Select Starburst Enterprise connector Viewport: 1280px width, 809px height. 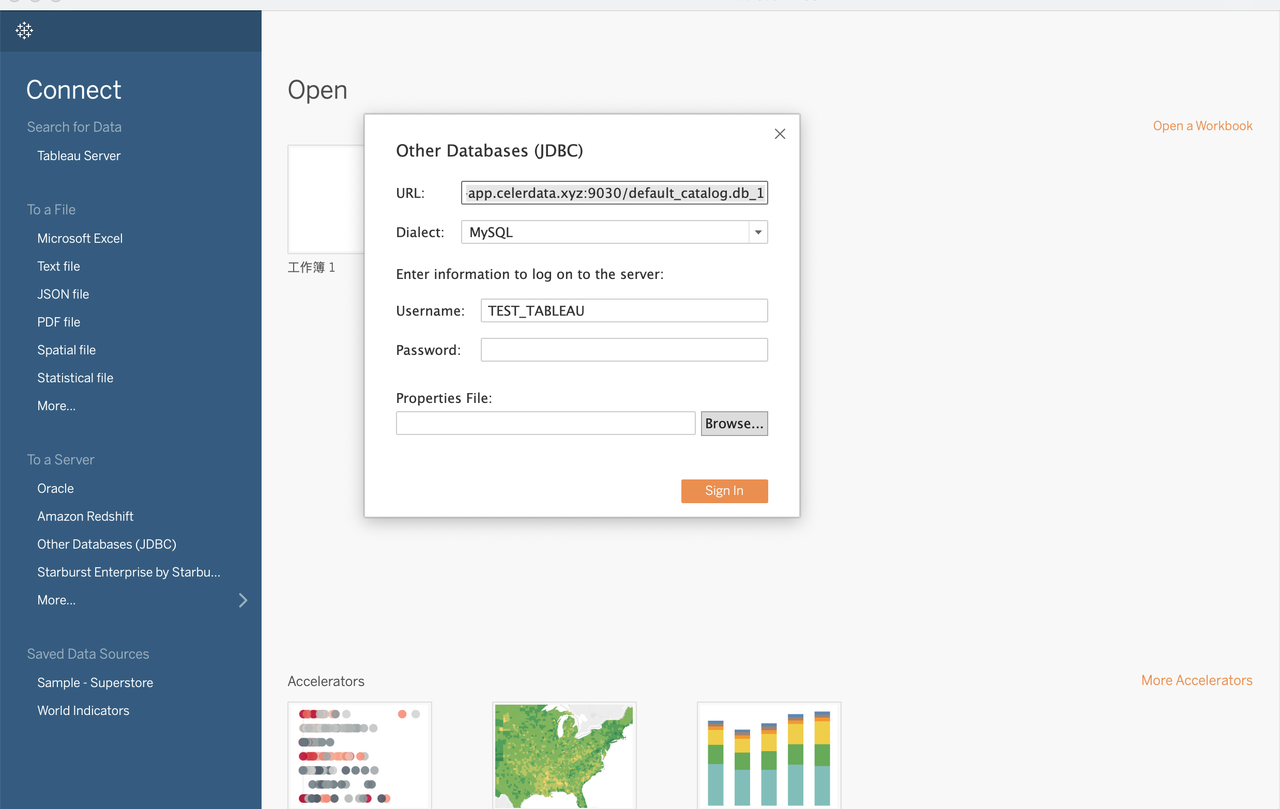click(128, 572)
